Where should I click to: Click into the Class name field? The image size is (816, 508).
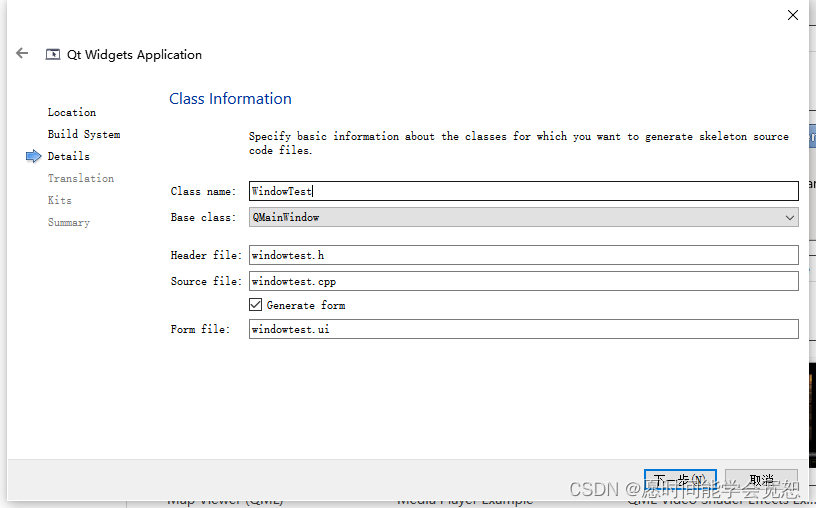click(524, 191)
